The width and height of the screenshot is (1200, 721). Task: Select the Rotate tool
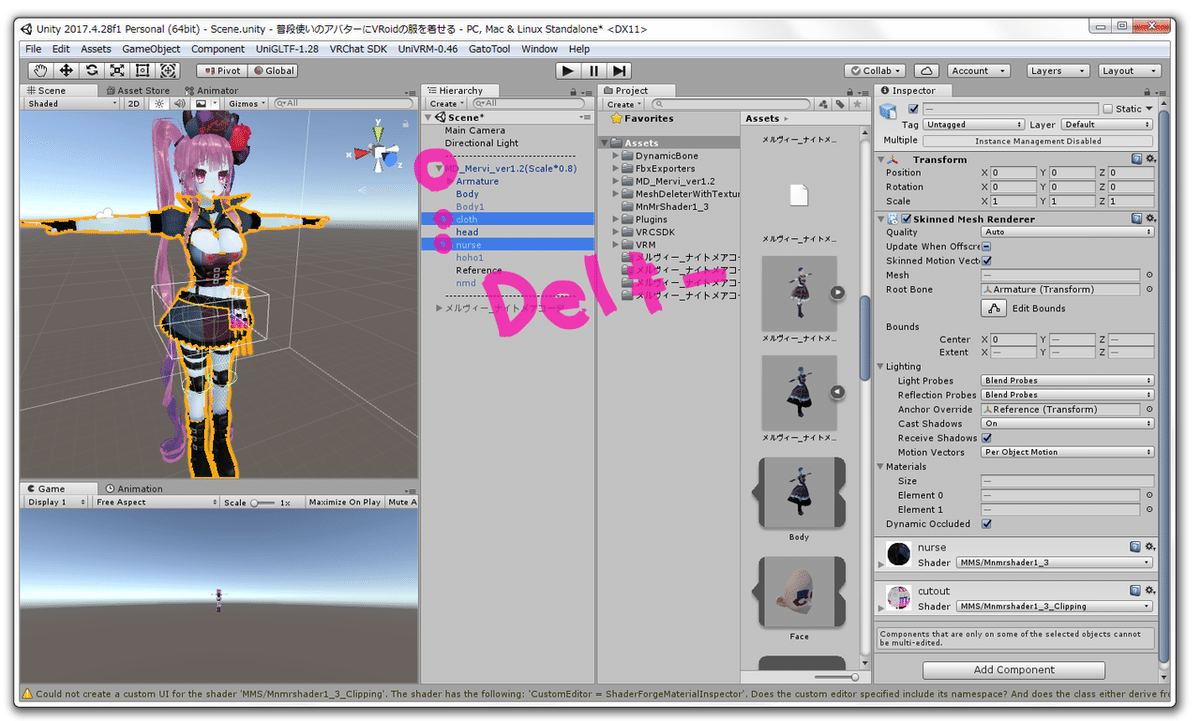click(92, 70)
